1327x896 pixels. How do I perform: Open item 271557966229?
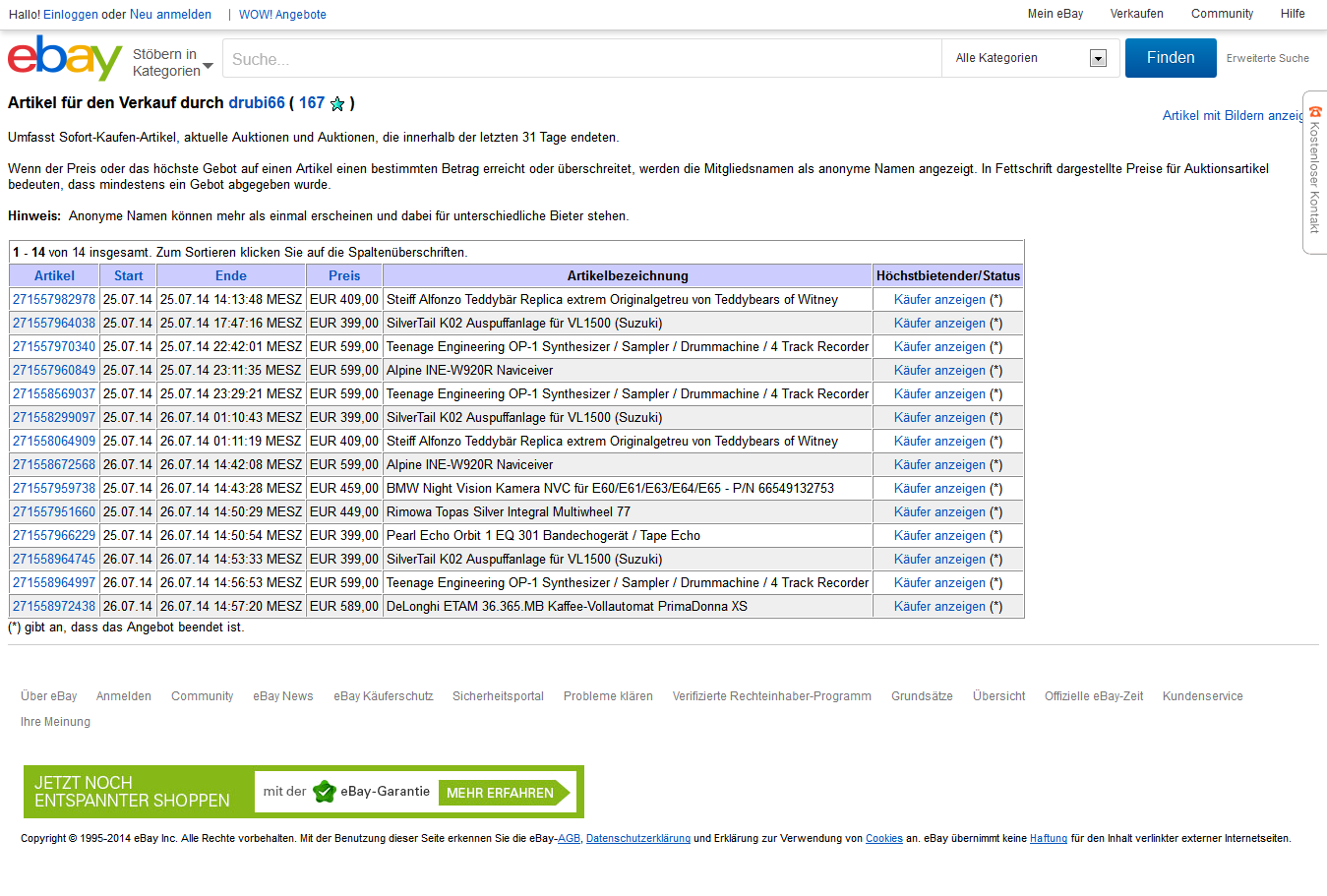pos(54,535)
